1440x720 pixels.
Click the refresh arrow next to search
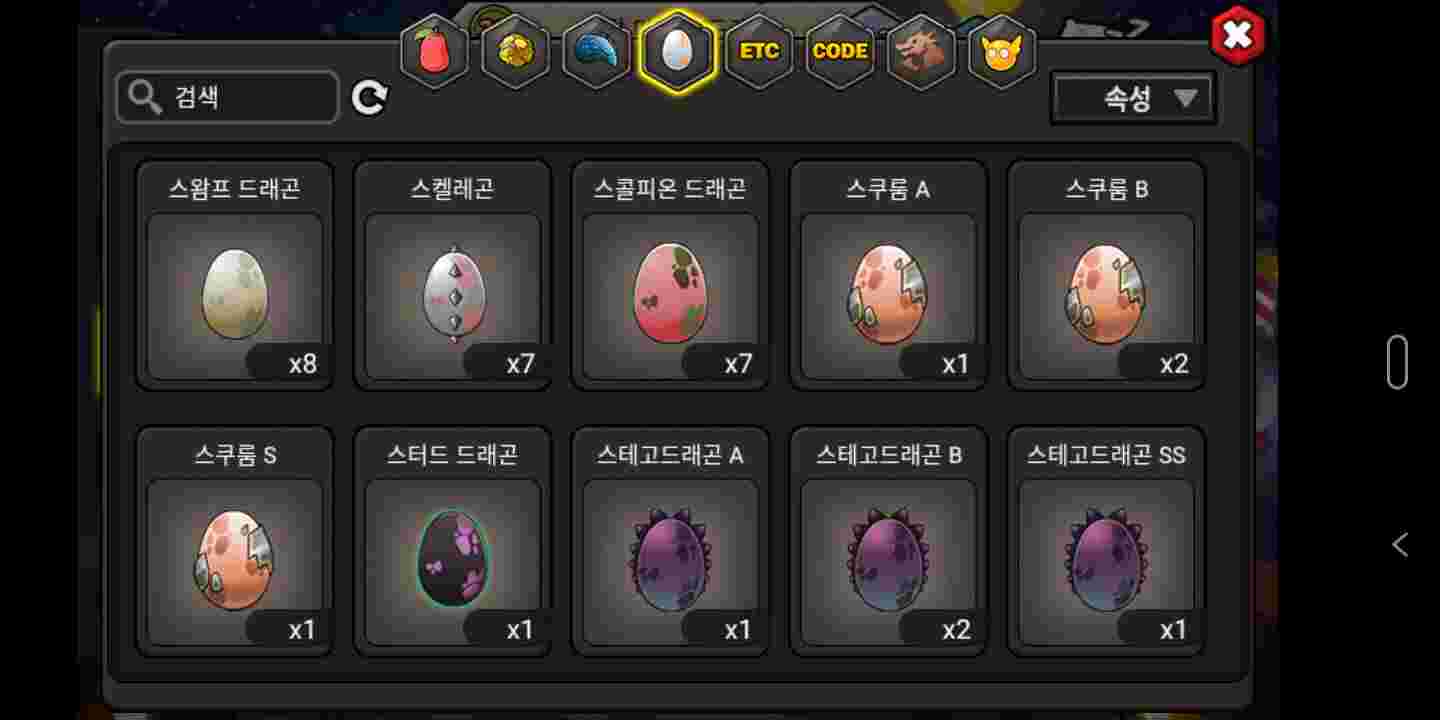[x=369, y=97]
